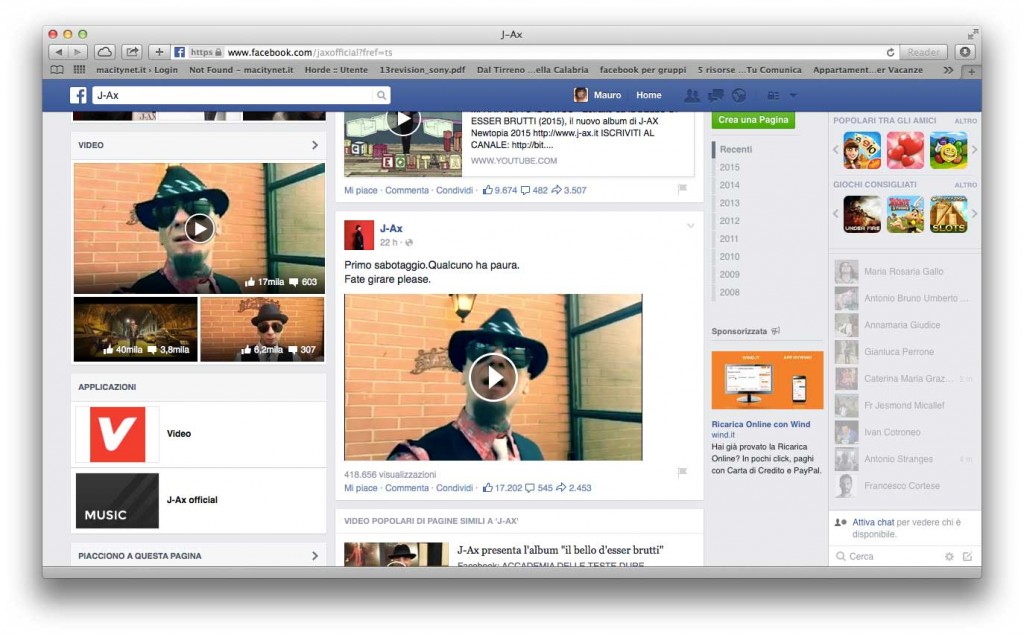Viewport: 1024px width, 637px height.
Task: Play the large sidebar video with 17mila likes
Action: [199, 229]
